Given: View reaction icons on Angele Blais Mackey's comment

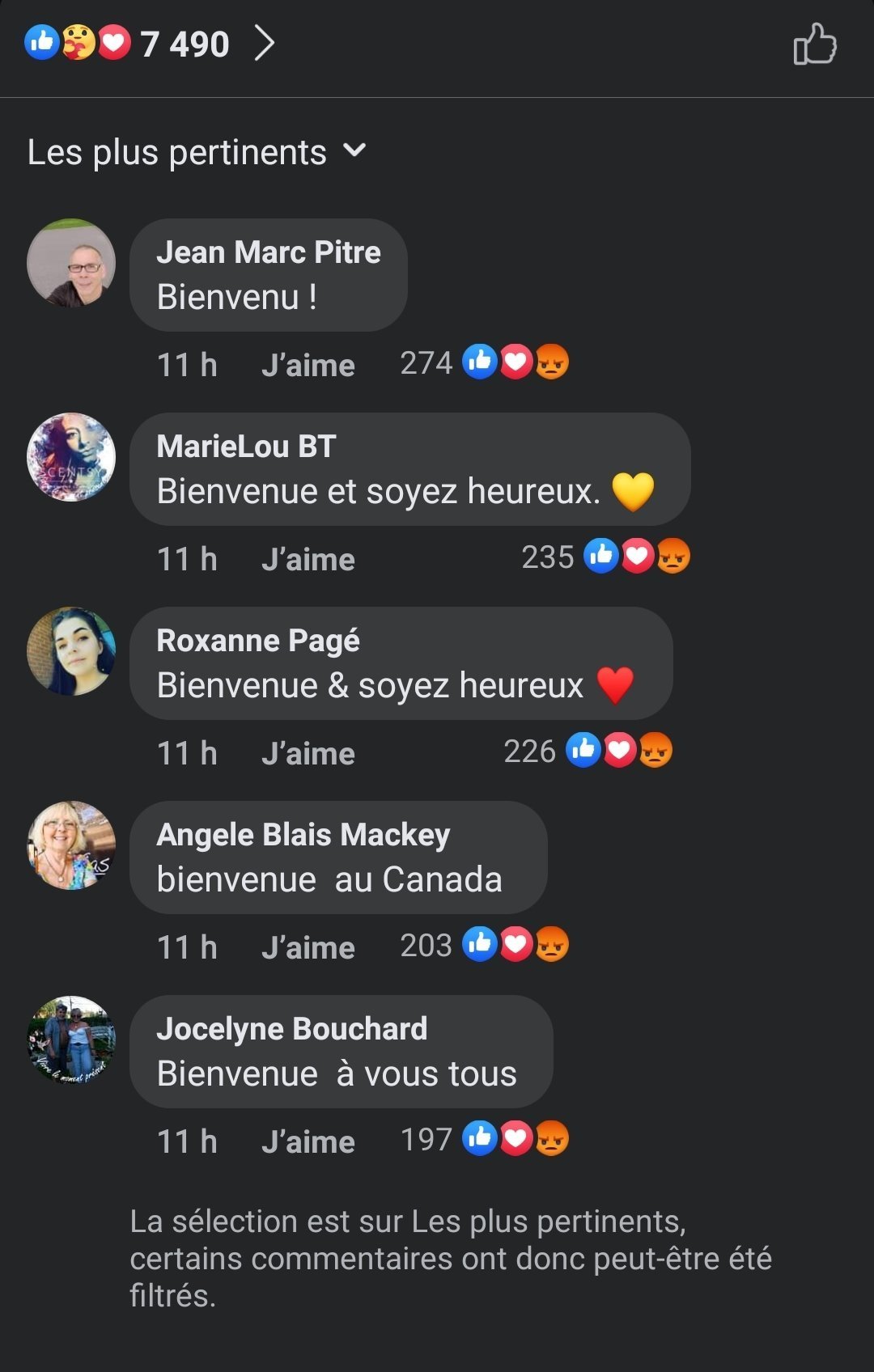Looking at the screenshot, I should (x=515, y=945).
